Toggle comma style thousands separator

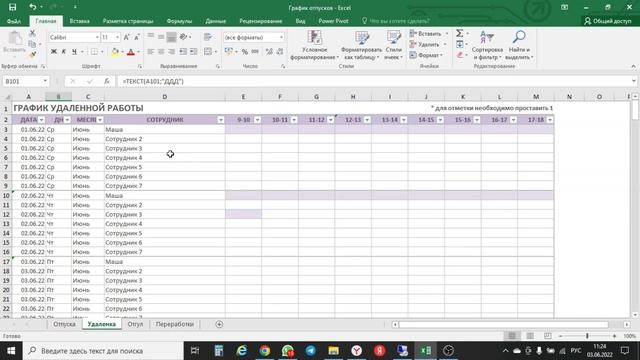[x=255, y=52]
